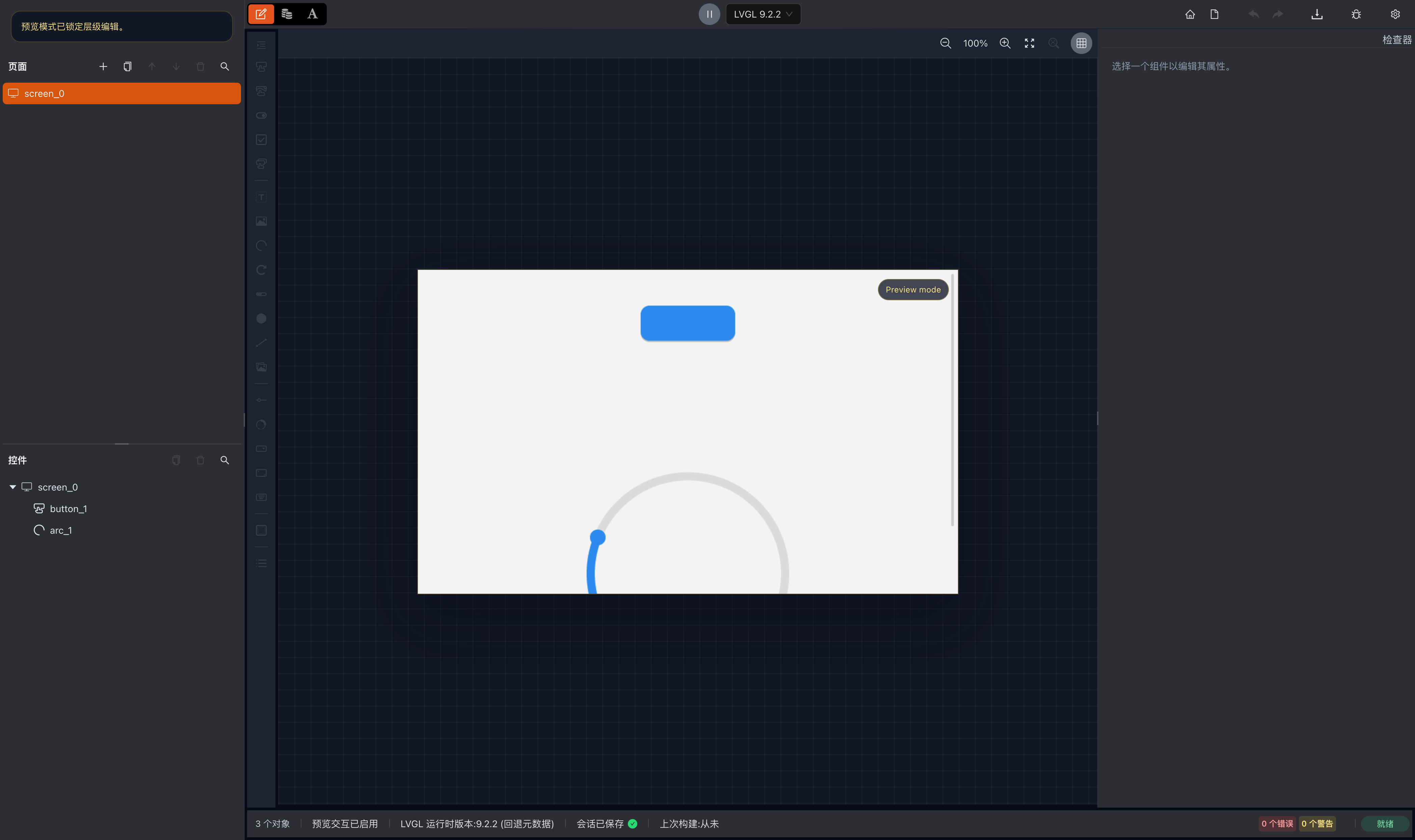Click the blue button in preview
The height and width of the screenshot is (840, 1415).
click(x=687, y=323)
